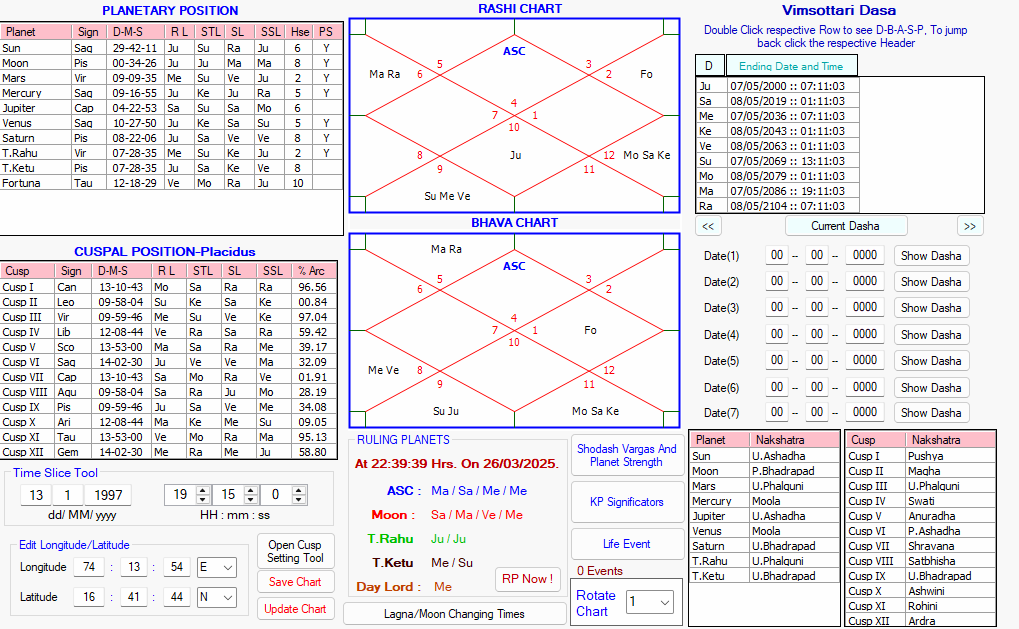Screen dimensions: 1019x629
Task: Click the year field showing 1997
Action: pyautogui.click(x=106, y=495)
